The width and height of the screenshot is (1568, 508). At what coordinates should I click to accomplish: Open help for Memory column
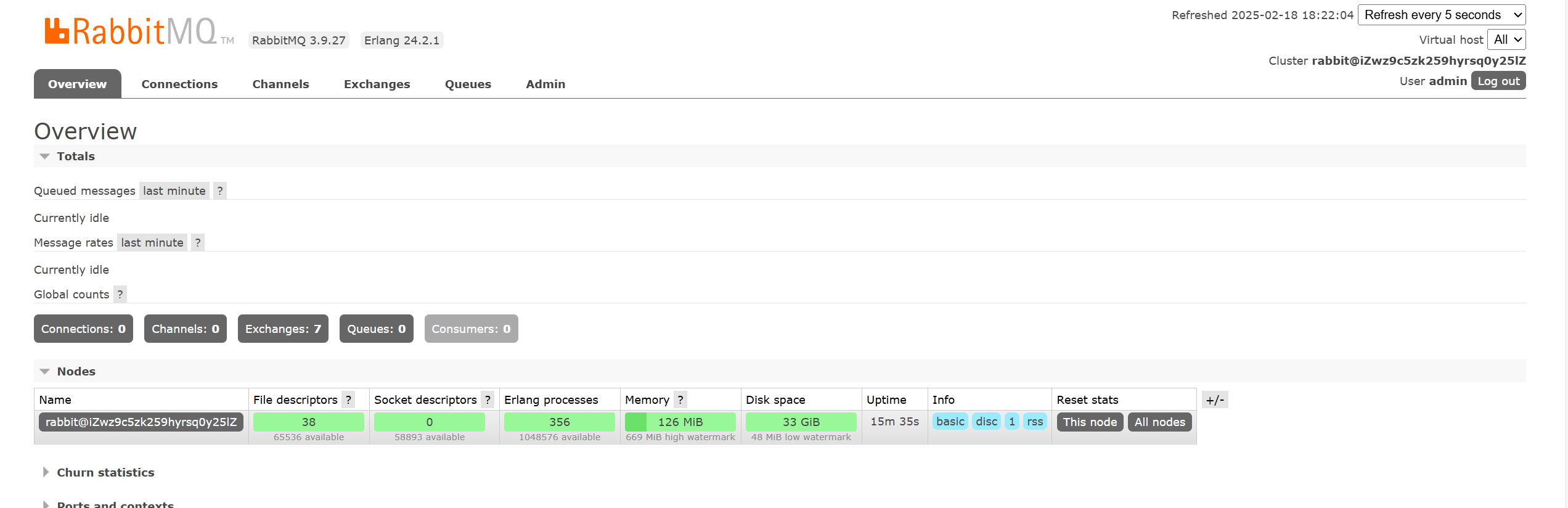click(680, 399)
